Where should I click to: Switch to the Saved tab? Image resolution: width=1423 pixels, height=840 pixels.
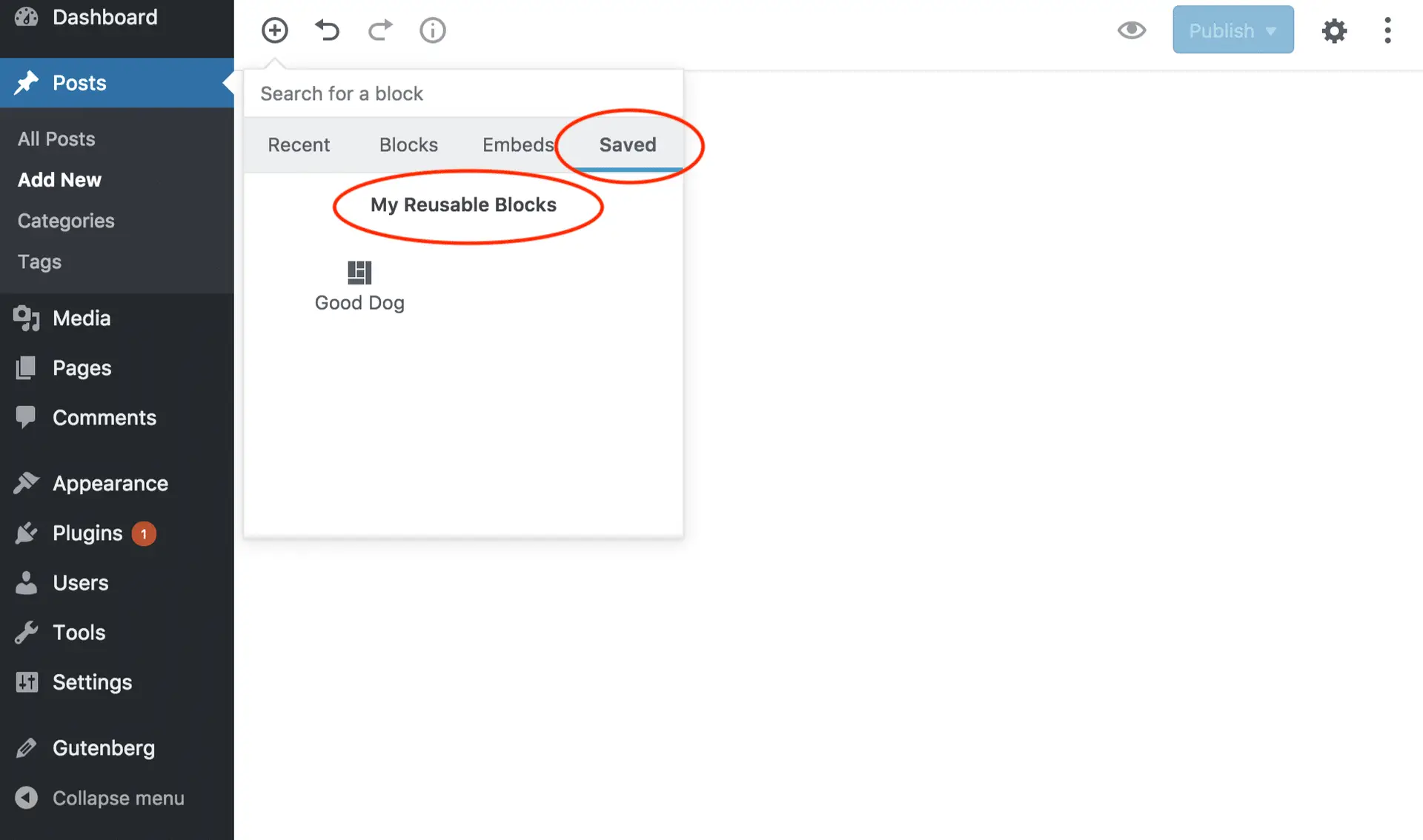click(x=627, y=144)
